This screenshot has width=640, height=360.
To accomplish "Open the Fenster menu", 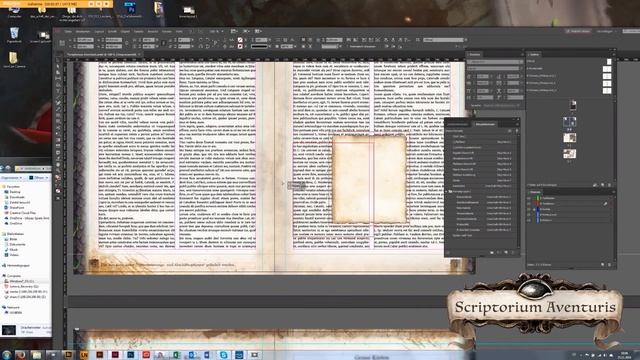I will 167,31.
